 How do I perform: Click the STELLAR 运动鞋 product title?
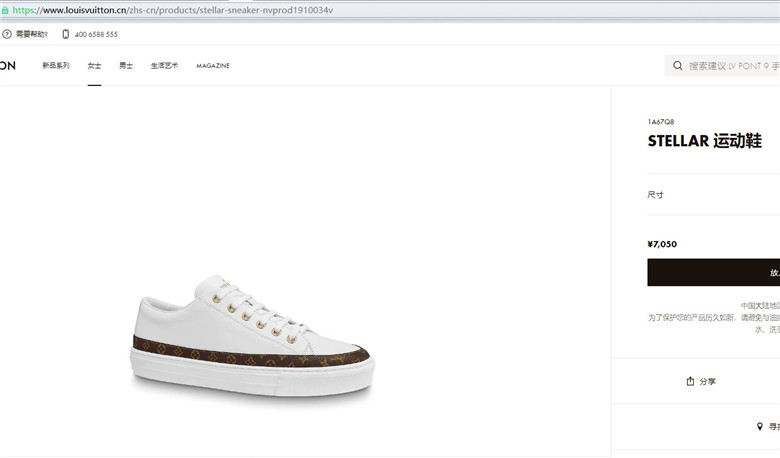704,141
